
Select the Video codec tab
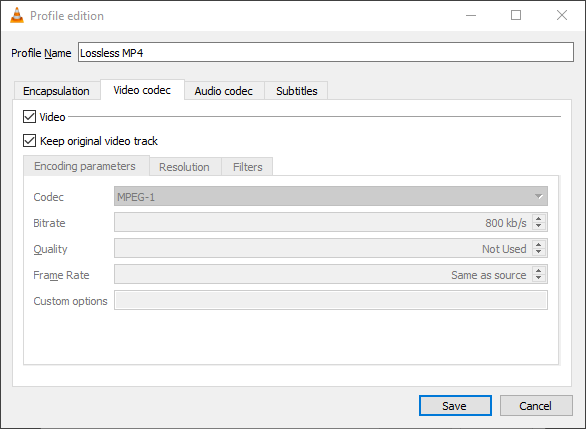coord(142,90)
